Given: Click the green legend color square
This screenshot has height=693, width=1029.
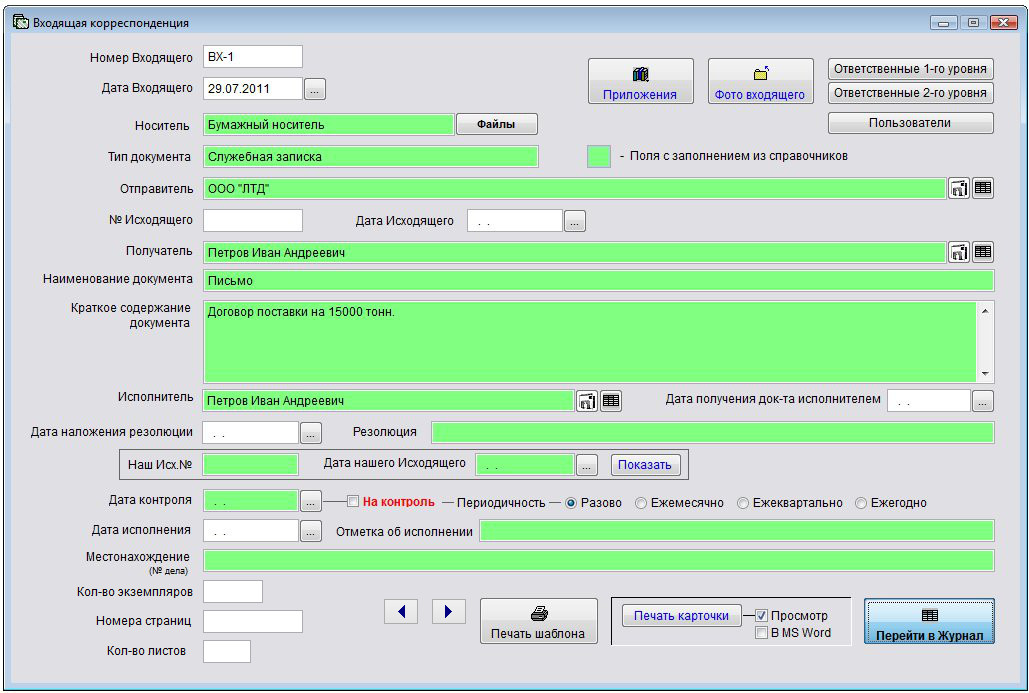Looking at the screenshot, I should (x=599, y=156).
